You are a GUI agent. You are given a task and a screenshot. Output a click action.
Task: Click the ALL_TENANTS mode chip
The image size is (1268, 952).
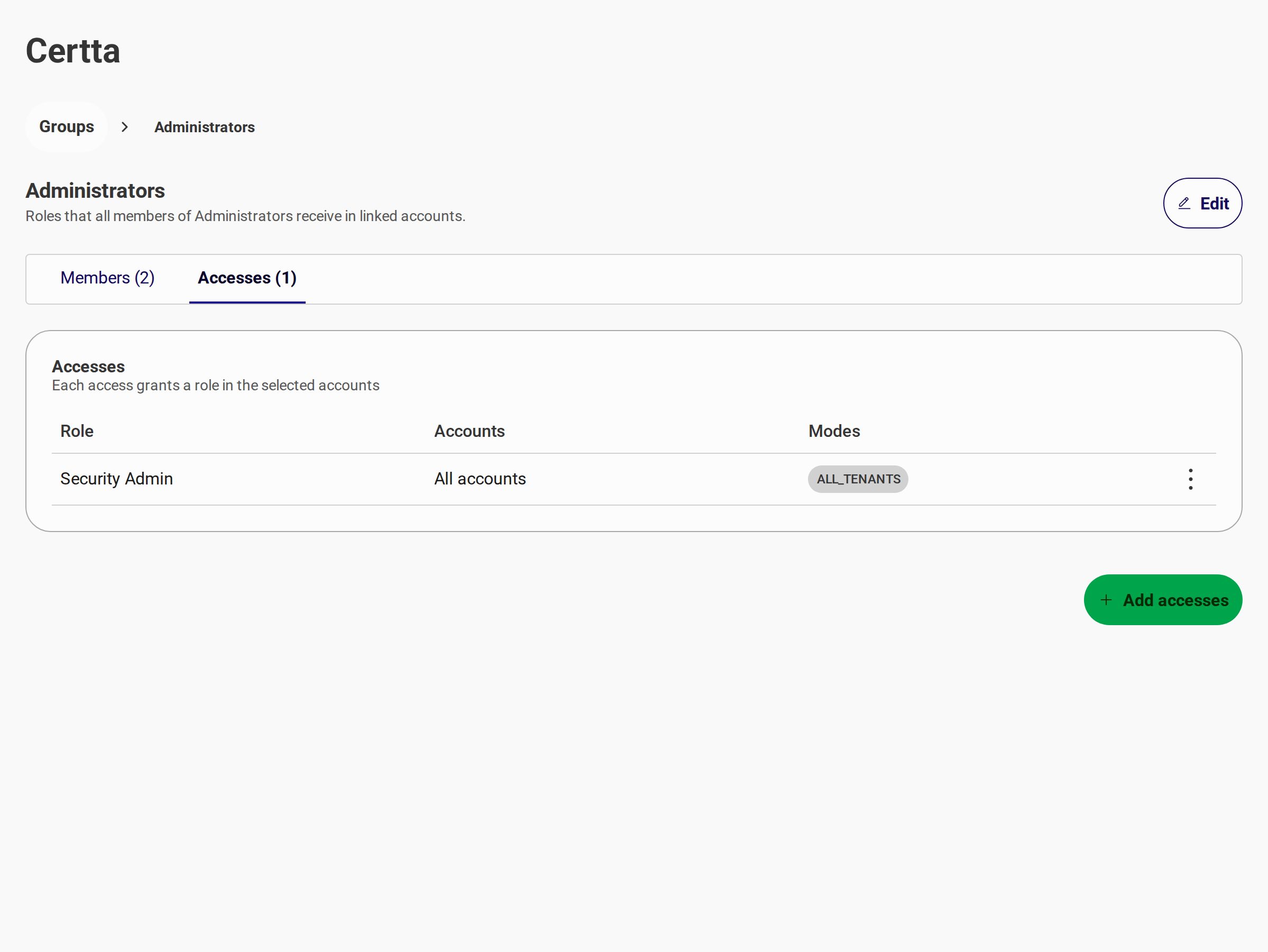858,479
